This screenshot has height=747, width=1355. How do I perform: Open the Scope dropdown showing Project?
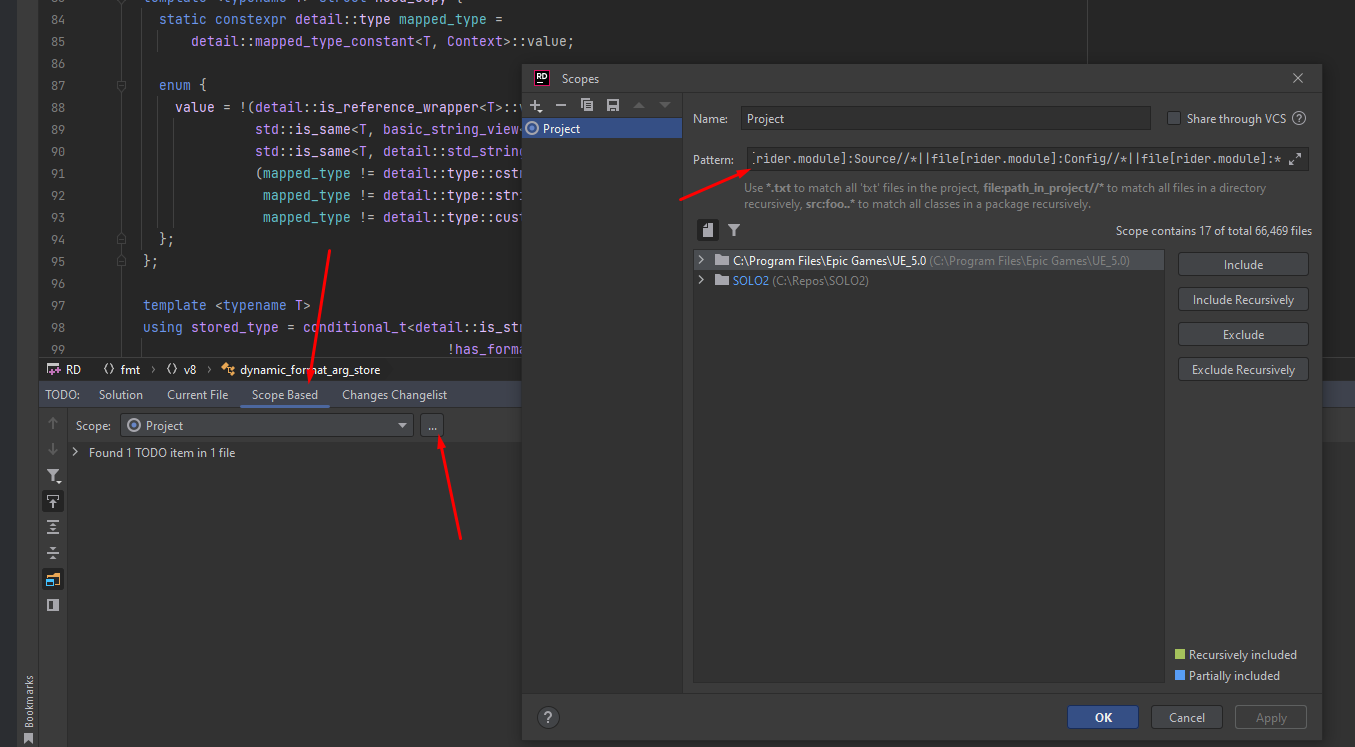click(x=266, y=425)
